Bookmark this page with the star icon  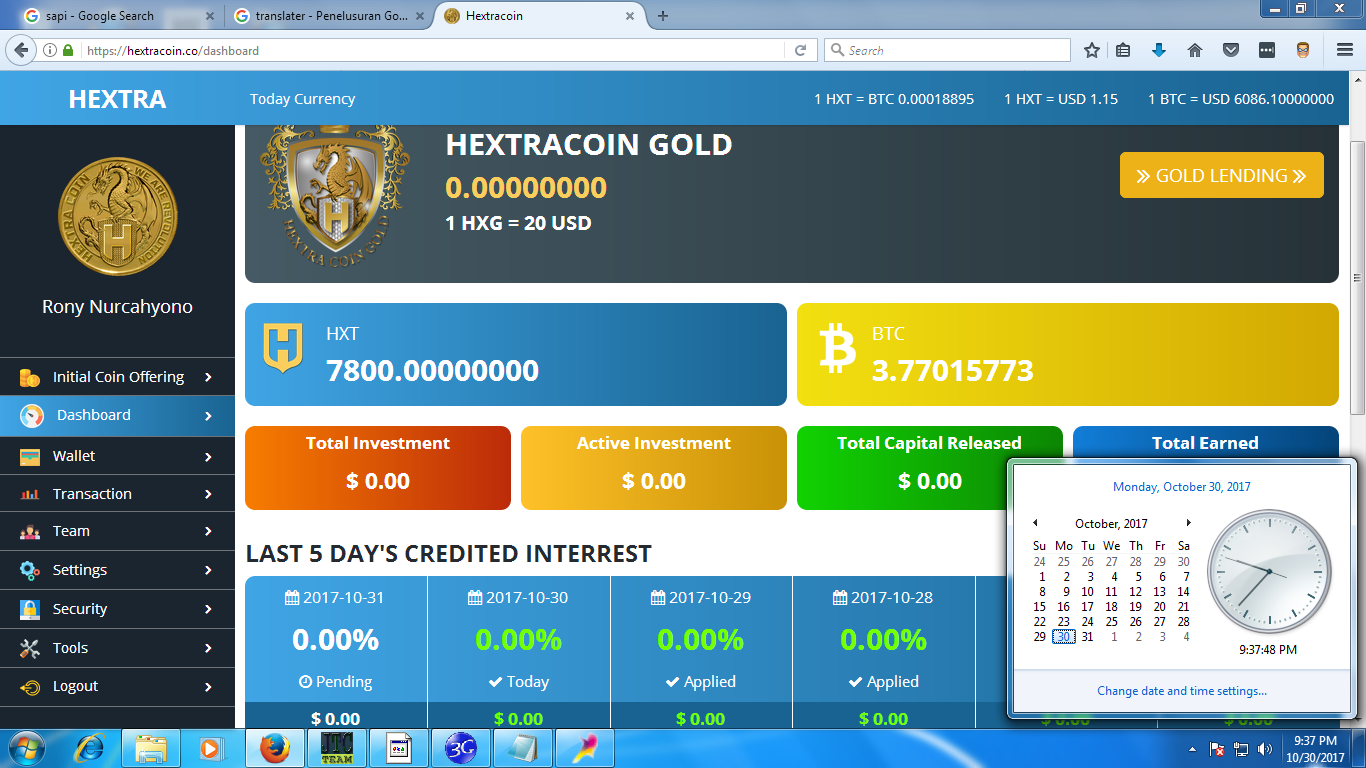coord(1092,50)
